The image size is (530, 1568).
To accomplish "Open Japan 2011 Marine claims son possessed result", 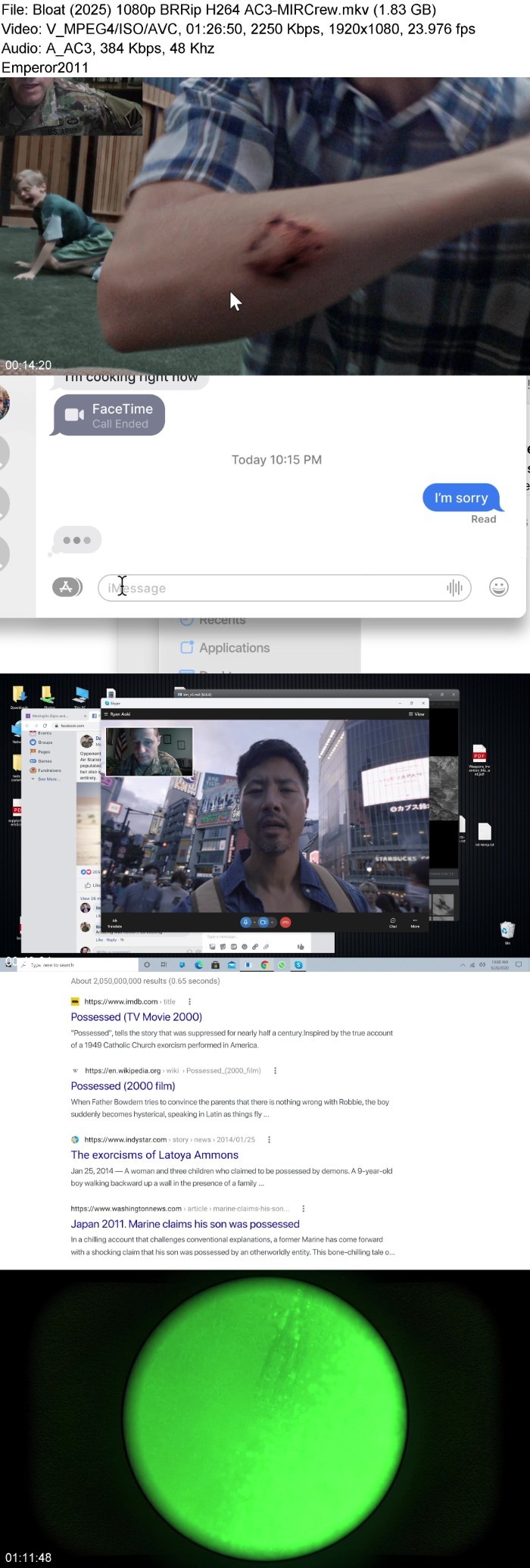I will [185, 1223].
